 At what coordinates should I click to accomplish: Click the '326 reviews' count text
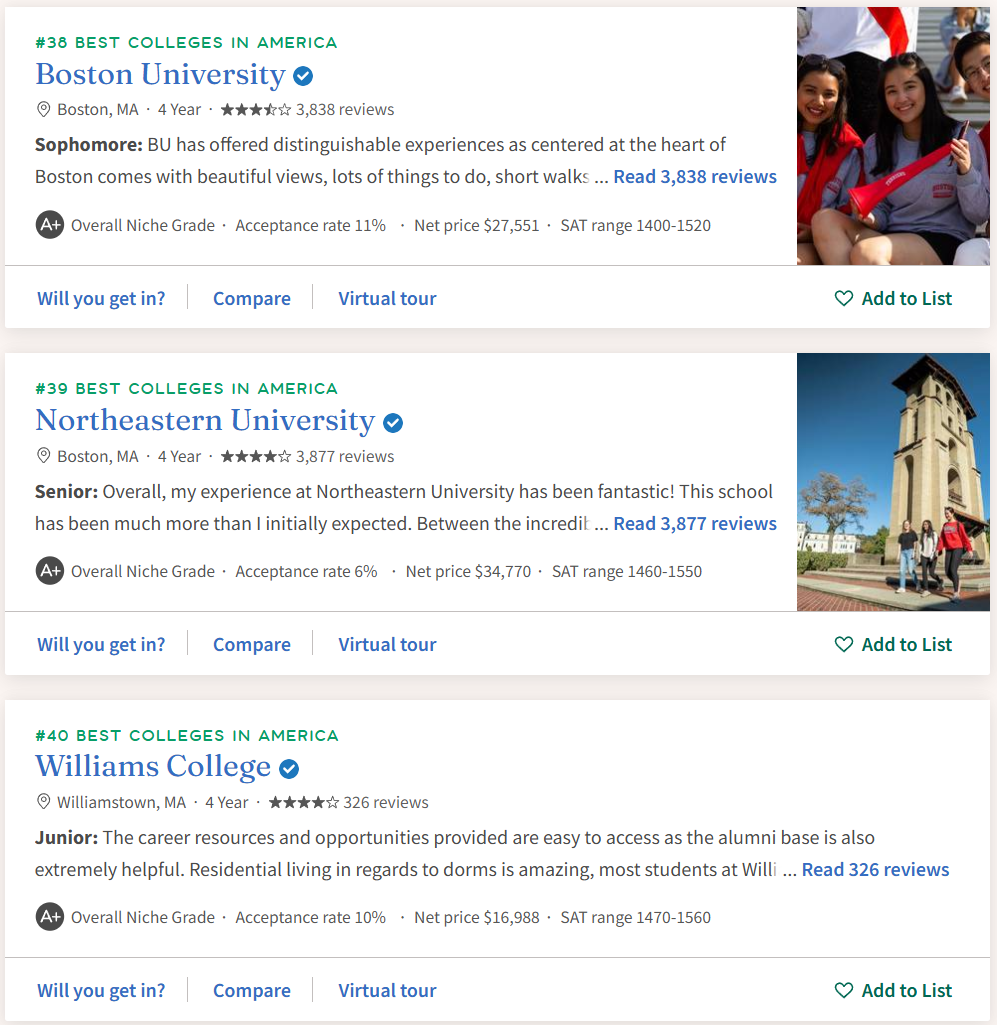point(386,802)
